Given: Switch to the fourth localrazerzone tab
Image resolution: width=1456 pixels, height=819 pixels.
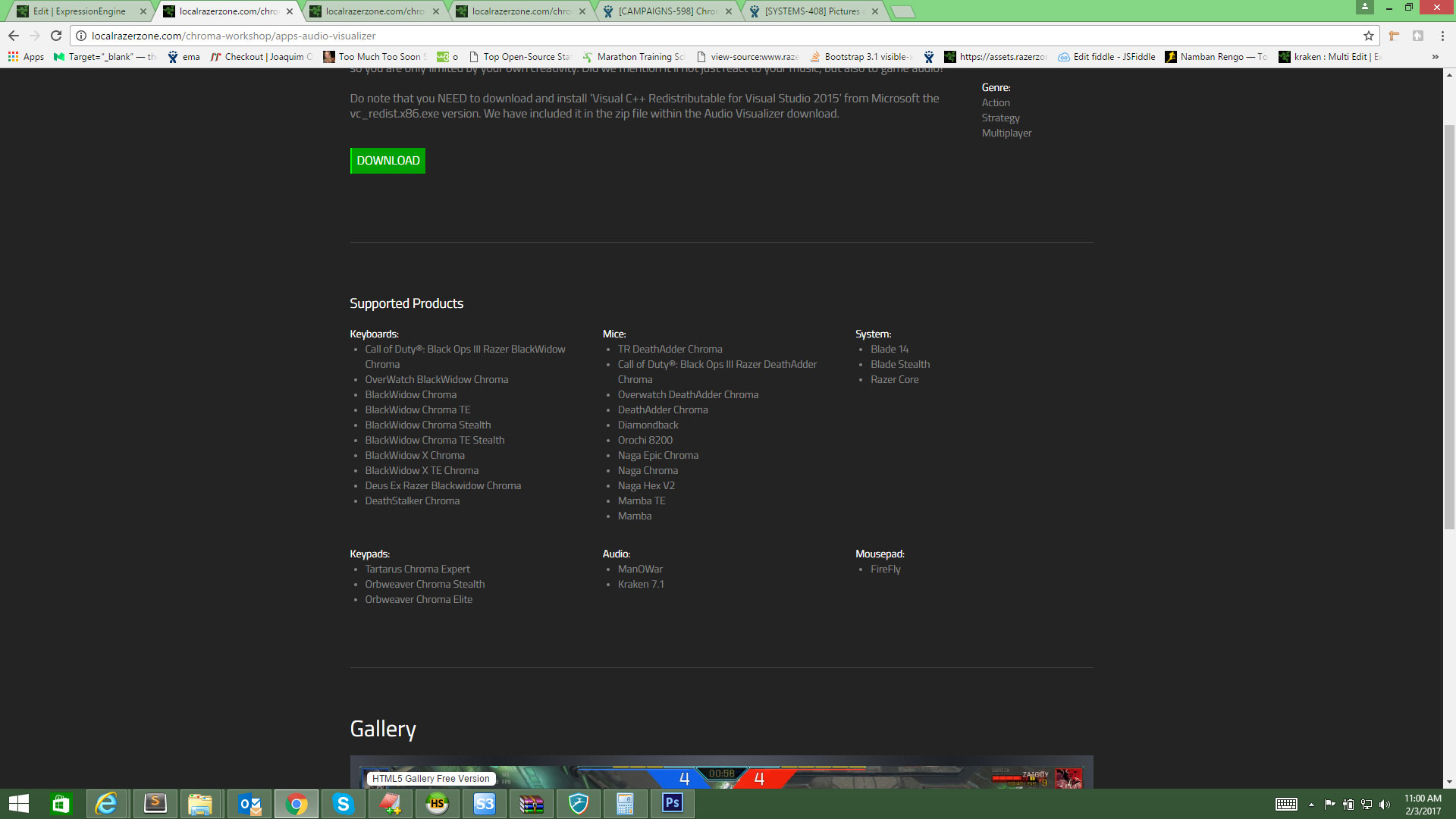Looking at the screenshot, I should pos(522,11).
